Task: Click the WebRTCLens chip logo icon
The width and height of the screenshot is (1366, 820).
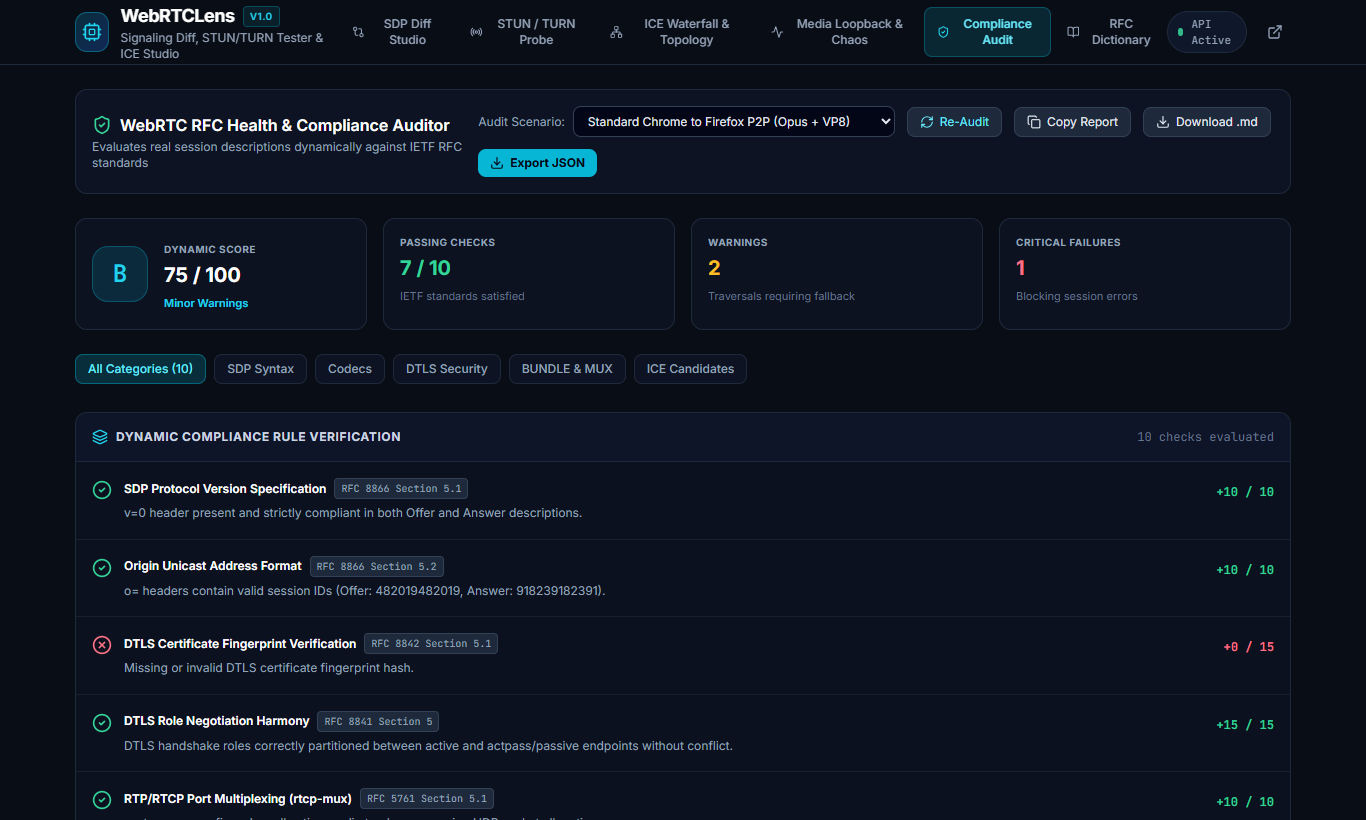Action: (x=92, y=32)
